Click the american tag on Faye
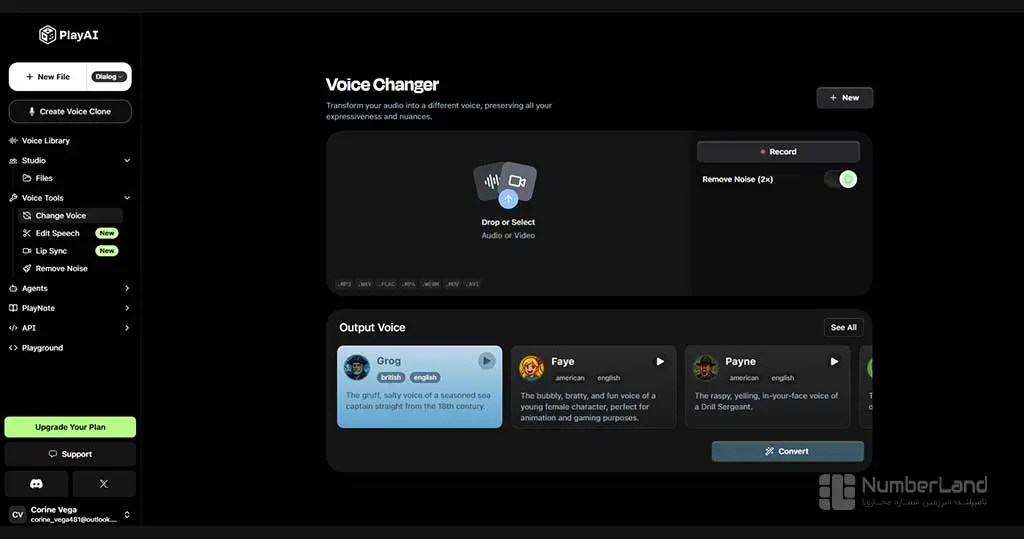Image resolution: width=1024 pixels, height=539 pixels. 570,378
